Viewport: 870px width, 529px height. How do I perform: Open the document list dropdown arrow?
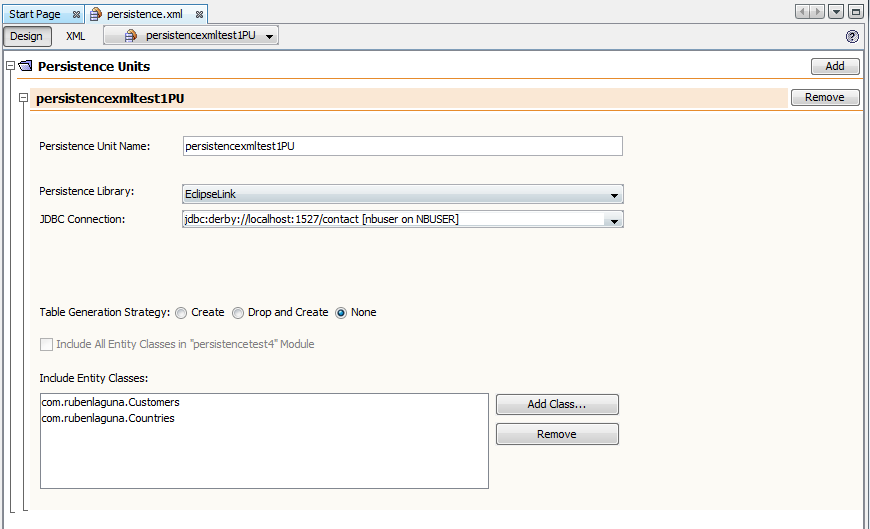836,12
